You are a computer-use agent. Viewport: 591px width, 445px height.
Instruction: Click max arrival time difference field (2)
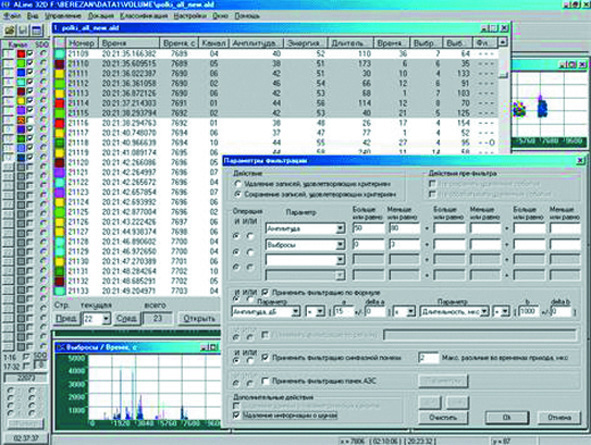429,358
